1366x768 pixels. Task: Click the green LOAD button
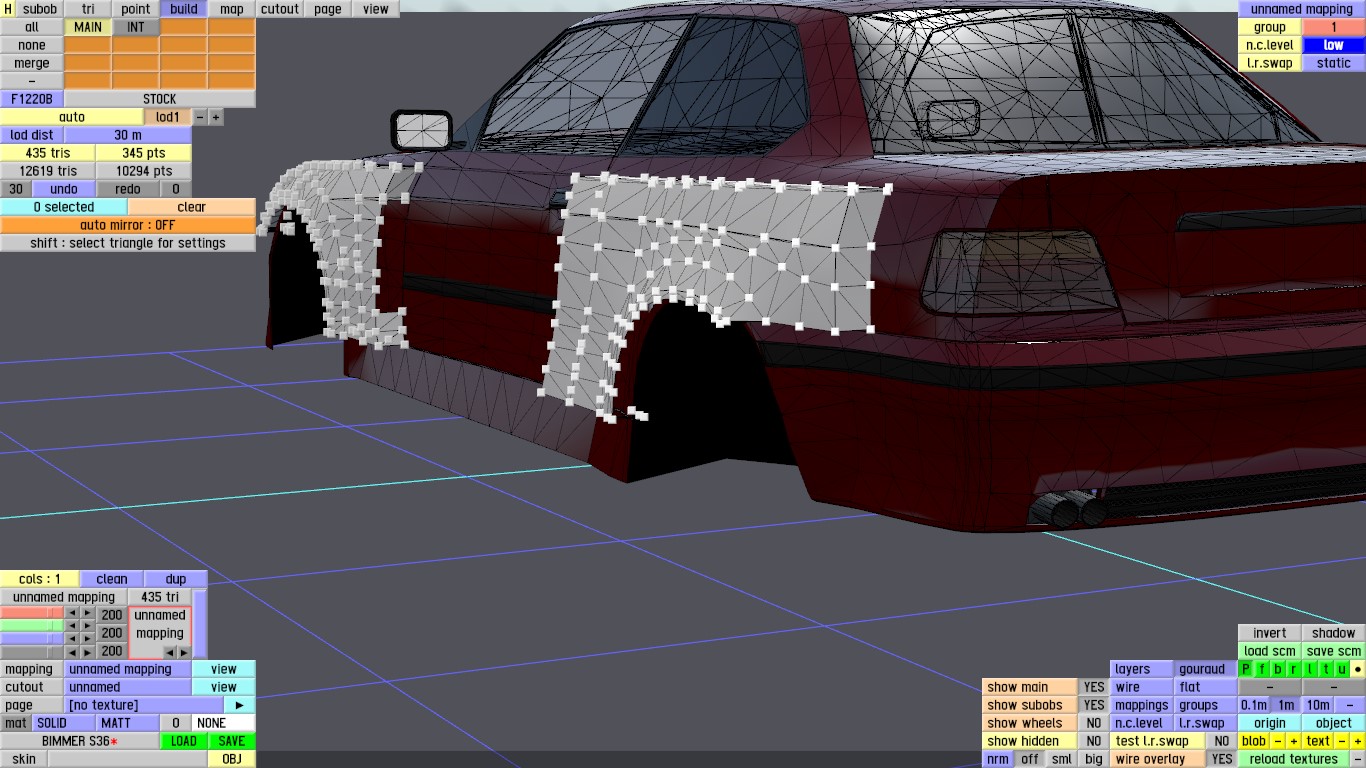(184, 741)
